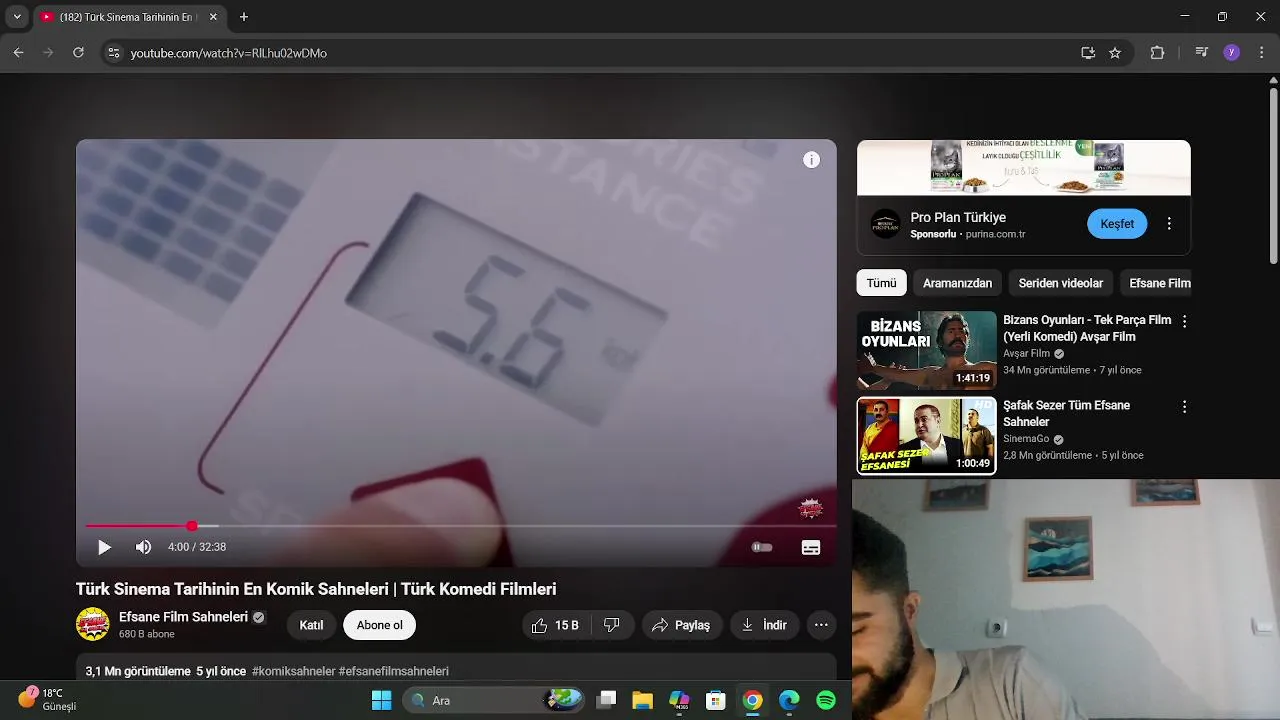
Task: Select the Seriden videolar filter chip
Action: [x=1061, y=283]
